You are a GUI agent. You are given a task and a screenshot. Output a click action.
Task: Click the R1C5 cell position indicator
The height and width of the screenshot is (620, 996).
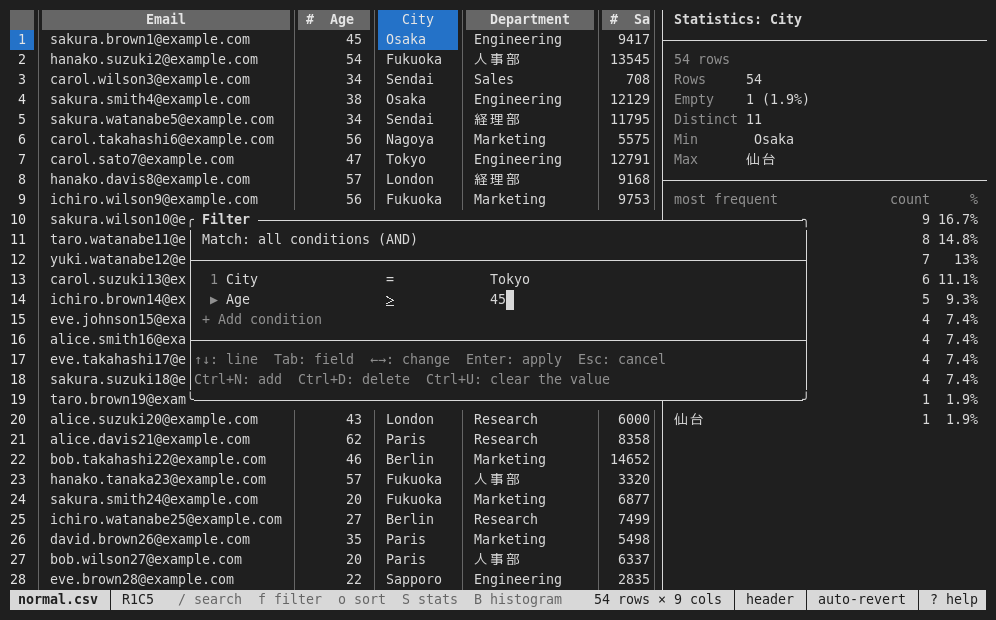pyautogui.click(x=138, y=599)
